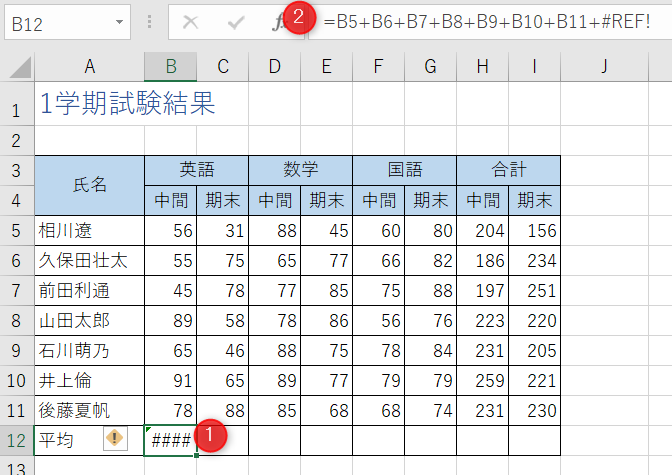Select the 合計 merged header cell

coord(508,169)
